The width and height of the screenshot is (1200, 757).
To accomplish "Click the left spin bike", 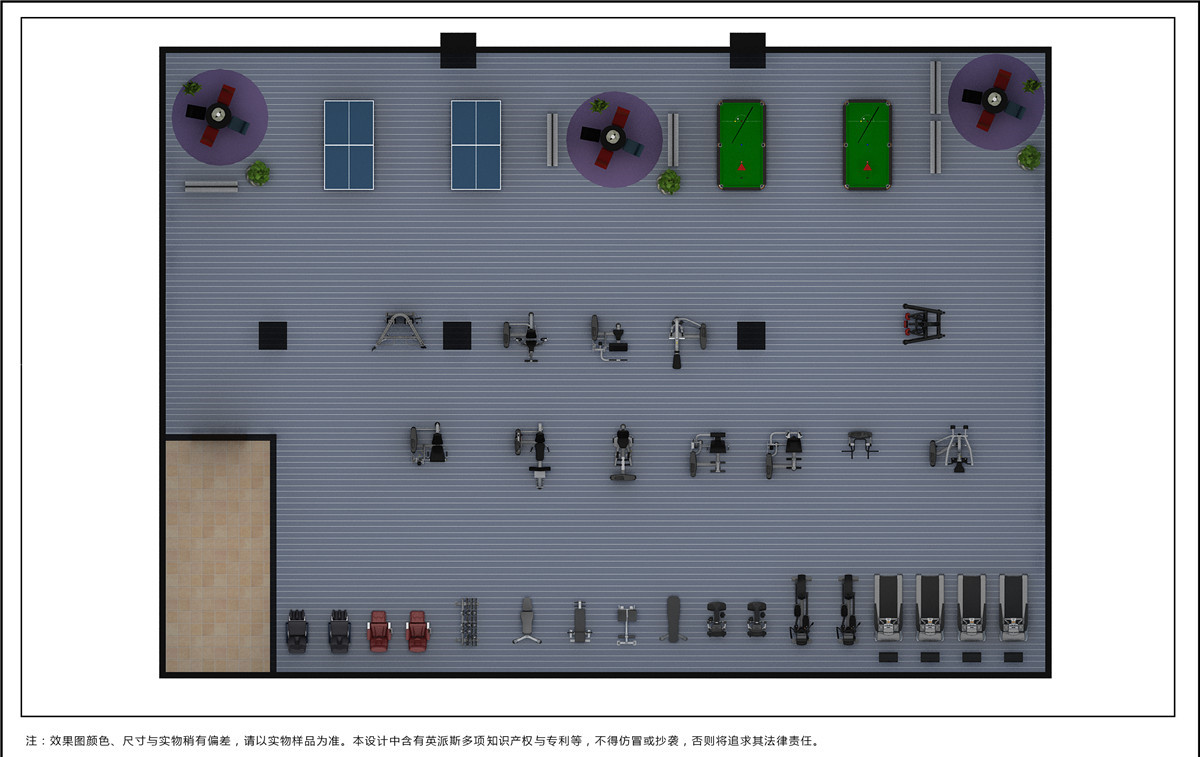I will pyautogui.click(x=717, y=618).
